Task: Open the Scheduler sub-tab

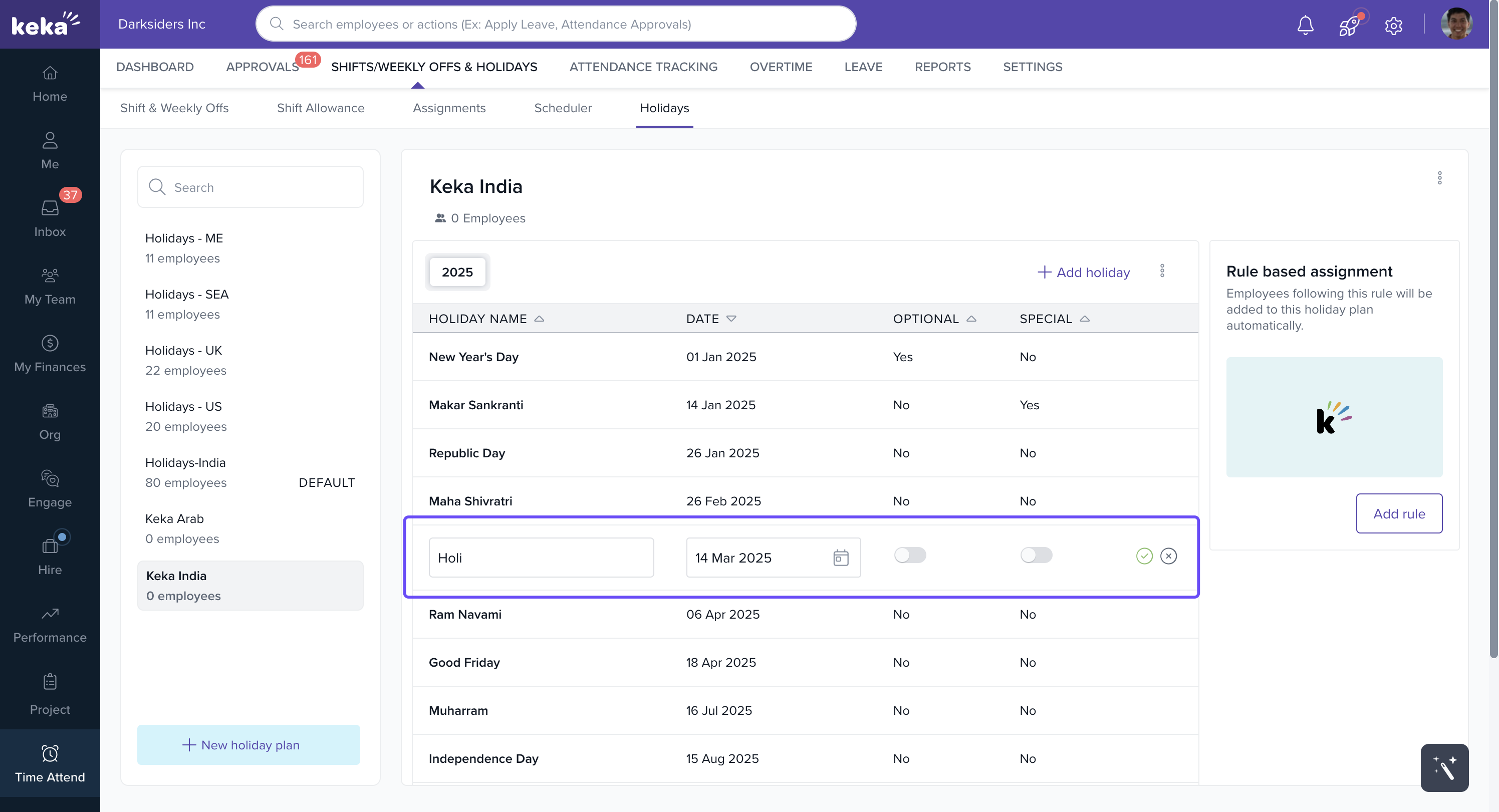Action: click(x=563, y=108)
